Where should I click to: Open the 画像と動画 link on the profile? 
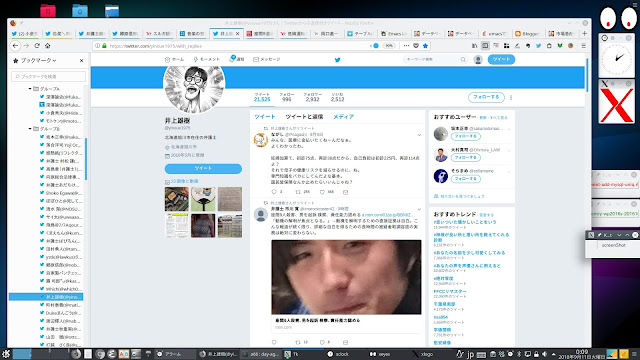coord(184,181)
